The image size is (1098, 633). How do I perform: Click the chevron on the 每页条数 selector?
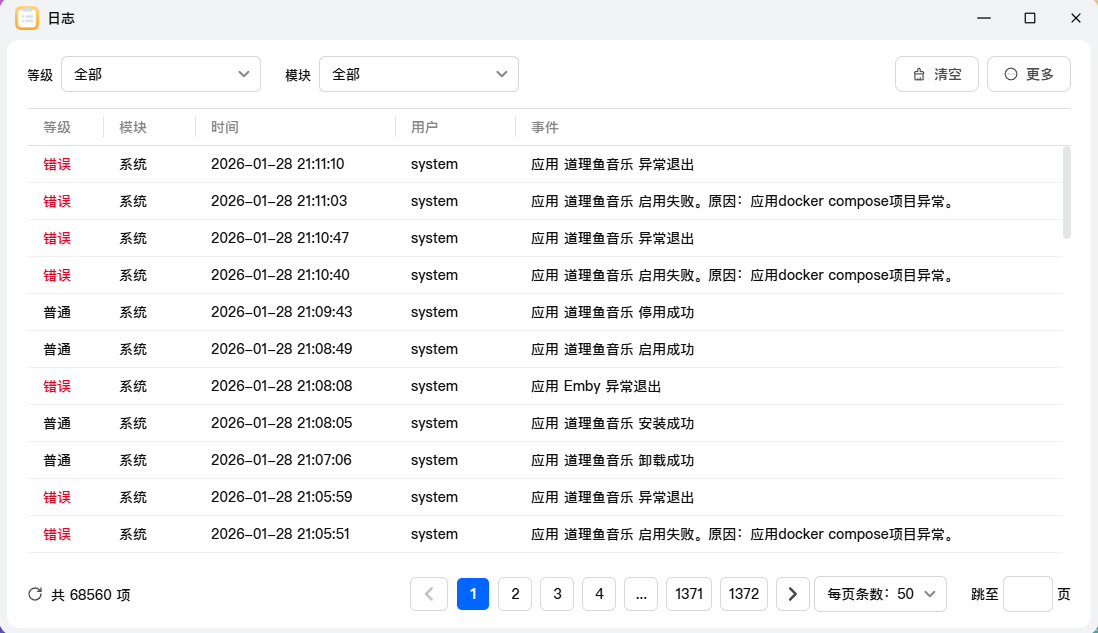tap(932, 593)
